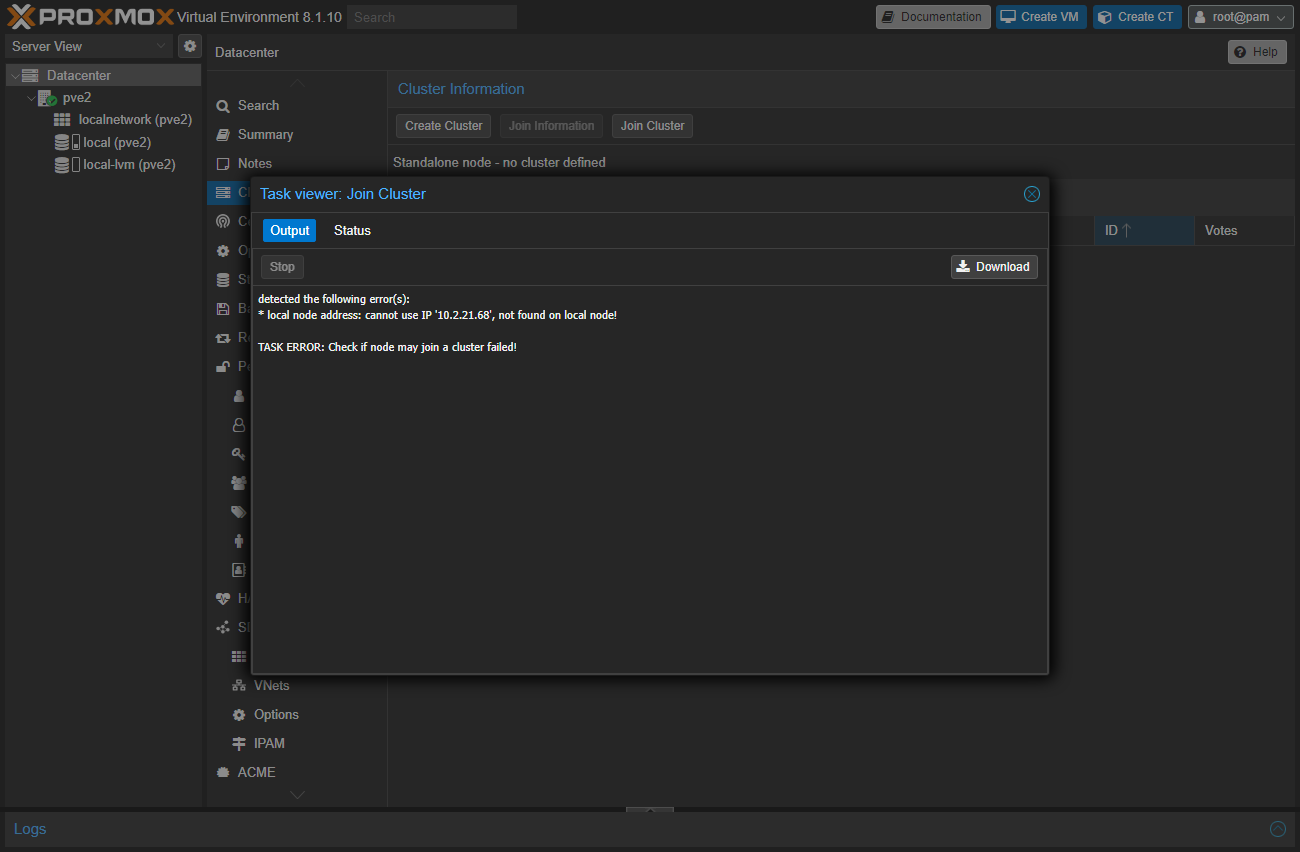Collapse the pve2 node arrow
The image size is (1300, 852).
[31, 98]
